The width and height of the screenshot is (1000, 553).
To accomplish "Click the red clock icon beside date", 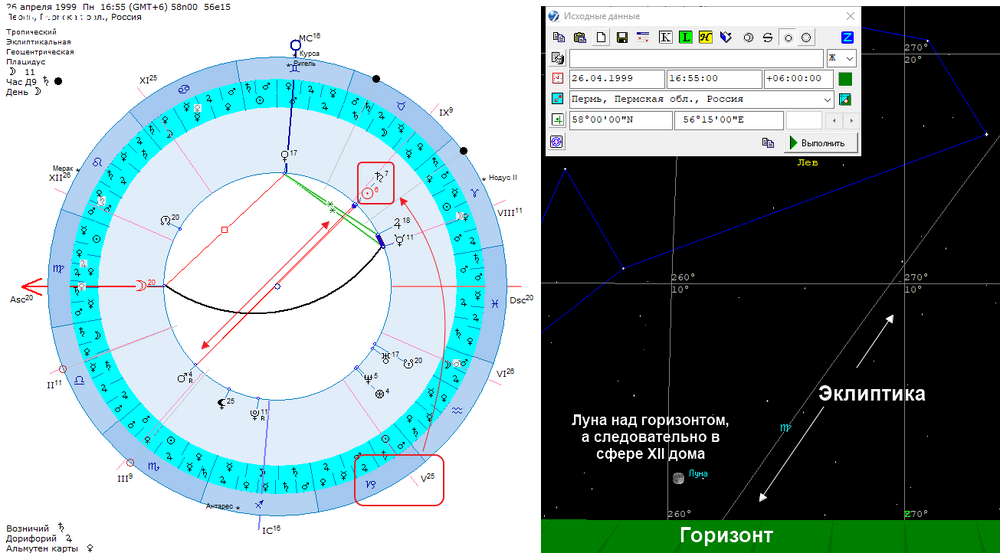I will pyautogui.click(x=557, y=79).
